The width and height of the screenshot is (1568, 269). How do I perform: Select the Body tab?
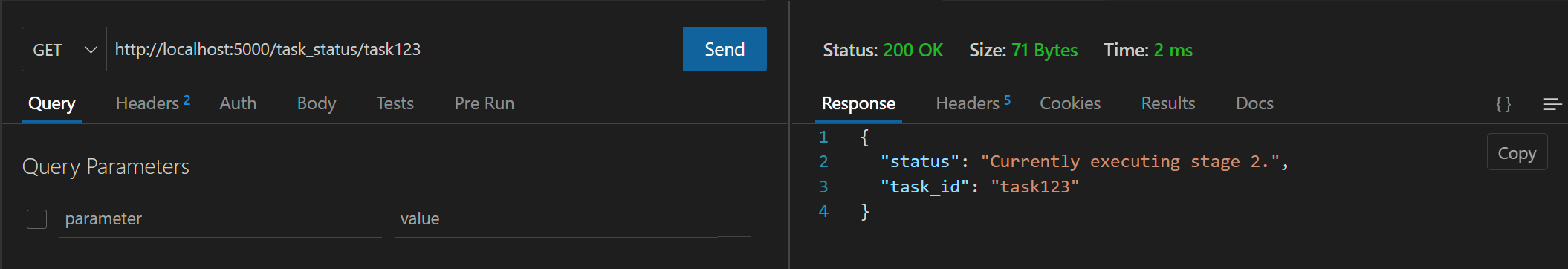coord(317,103)
